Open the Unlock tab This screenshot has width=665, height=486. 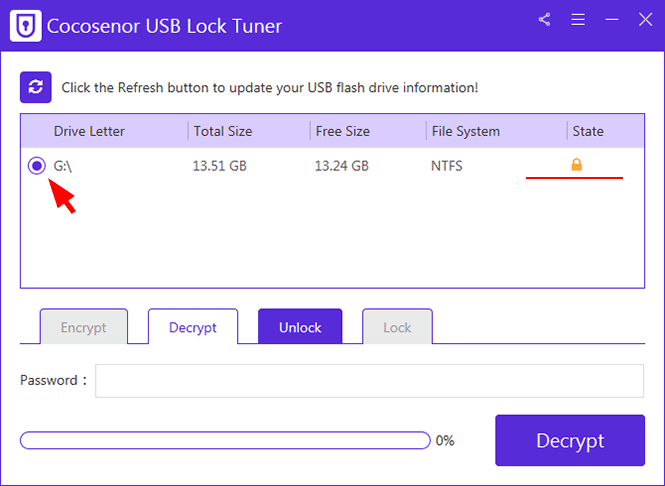300,327
